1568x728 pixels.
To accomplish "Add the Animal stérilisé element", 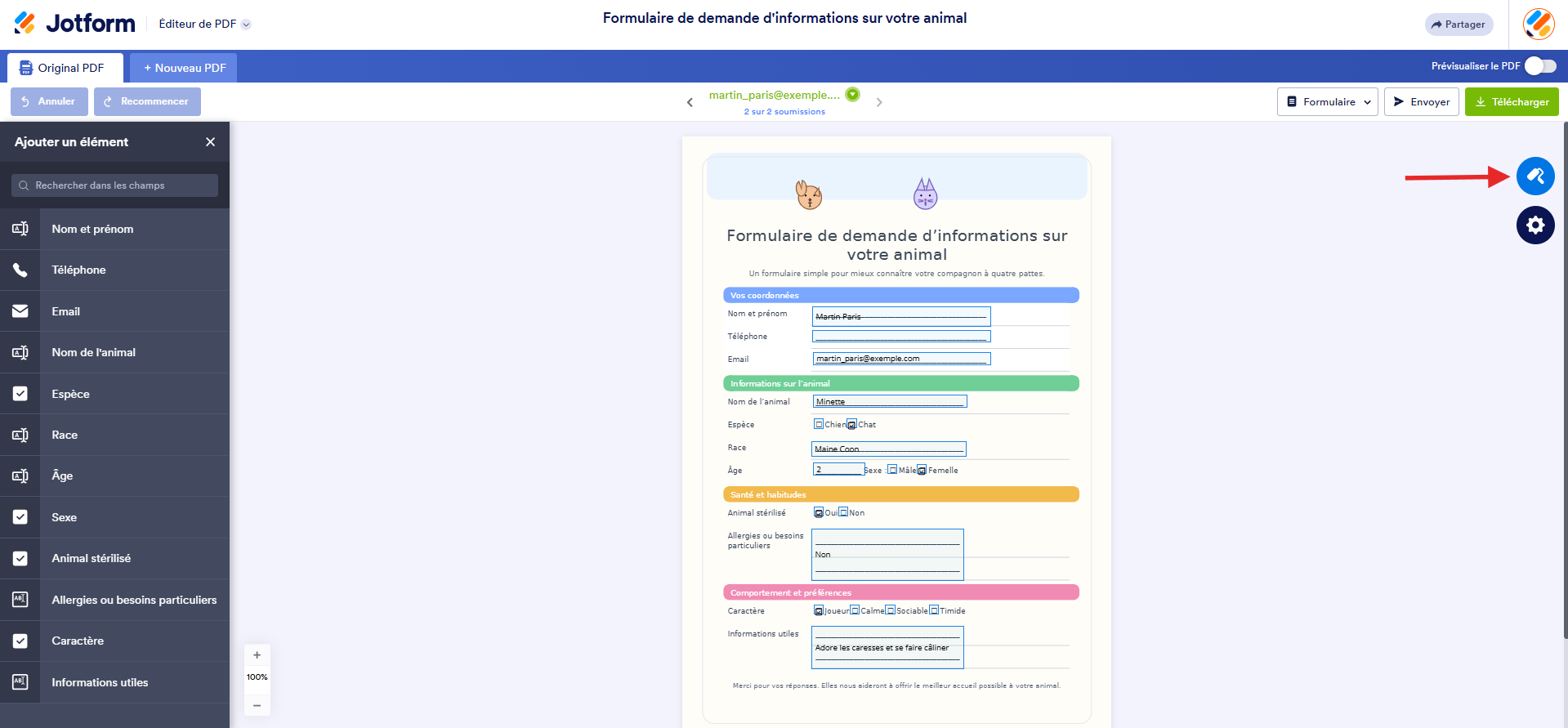I will pos(114,558).
